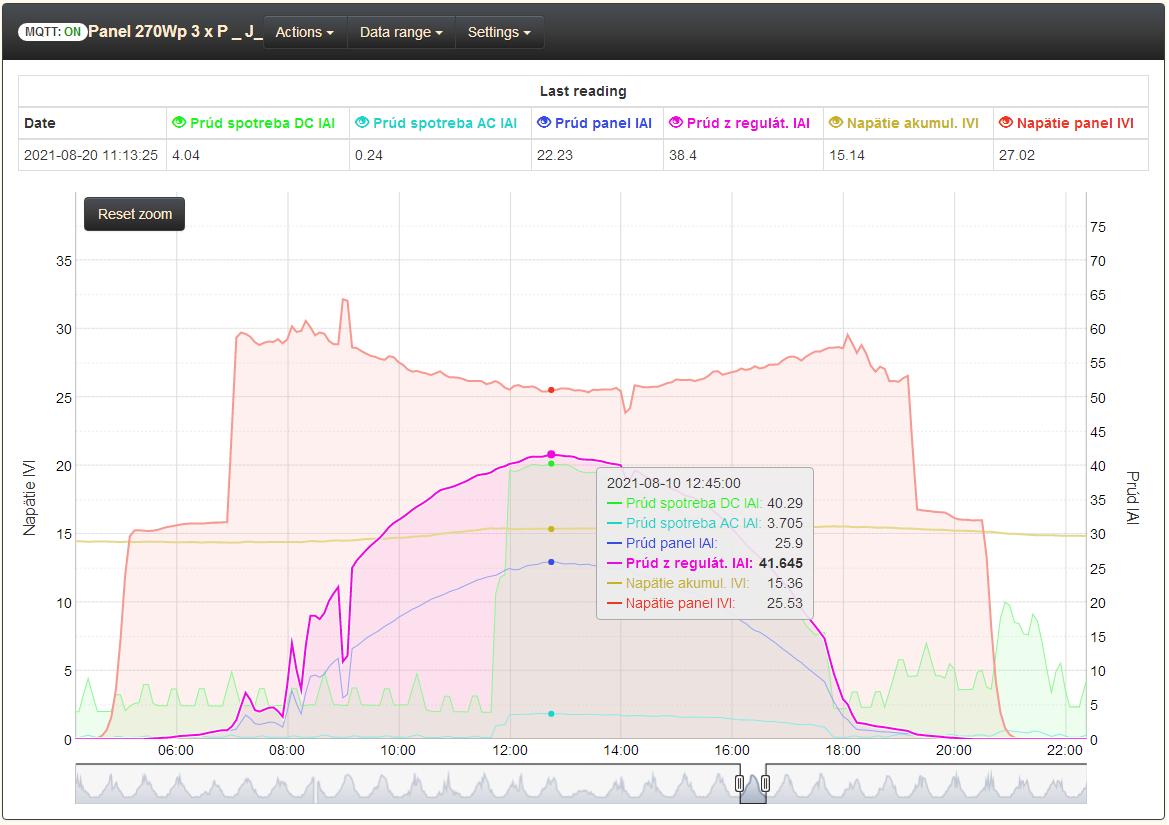Click the overview timeline left of selection

(400, 785)
